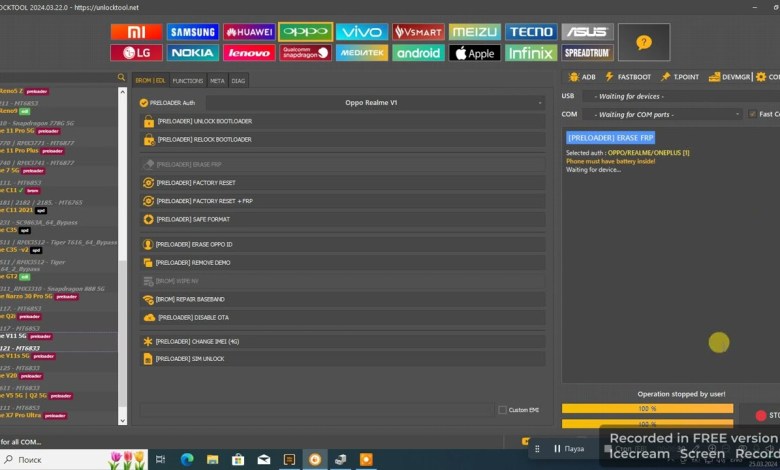Viewport: 780px width, 470px height.
Task: Click the Xiaomi Mi brand logo
Action: [136, 32]
